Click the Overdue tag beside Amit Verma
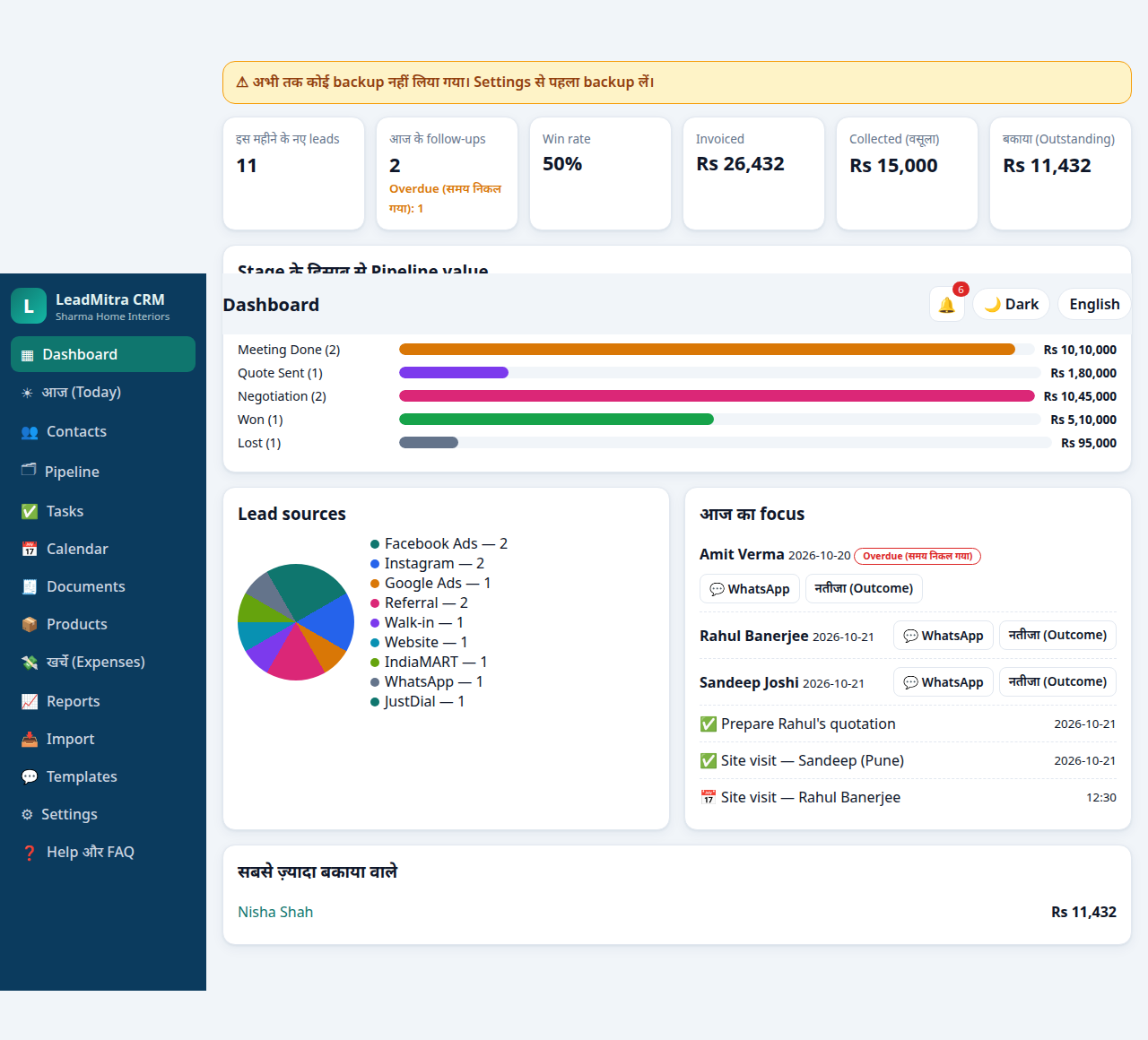The height and width of the screenshot is (1040, 1148). point(918,556)
